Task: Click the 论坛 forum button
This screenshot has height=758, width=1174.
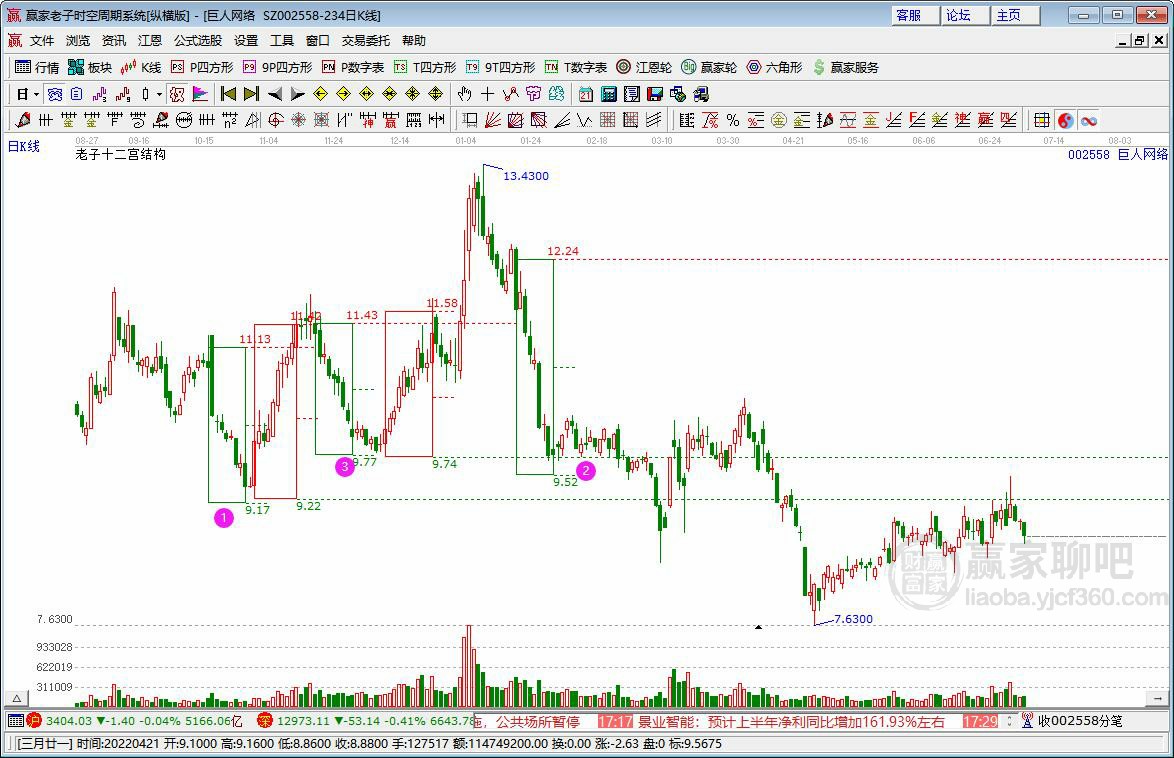Action: [x=965, y=15]
